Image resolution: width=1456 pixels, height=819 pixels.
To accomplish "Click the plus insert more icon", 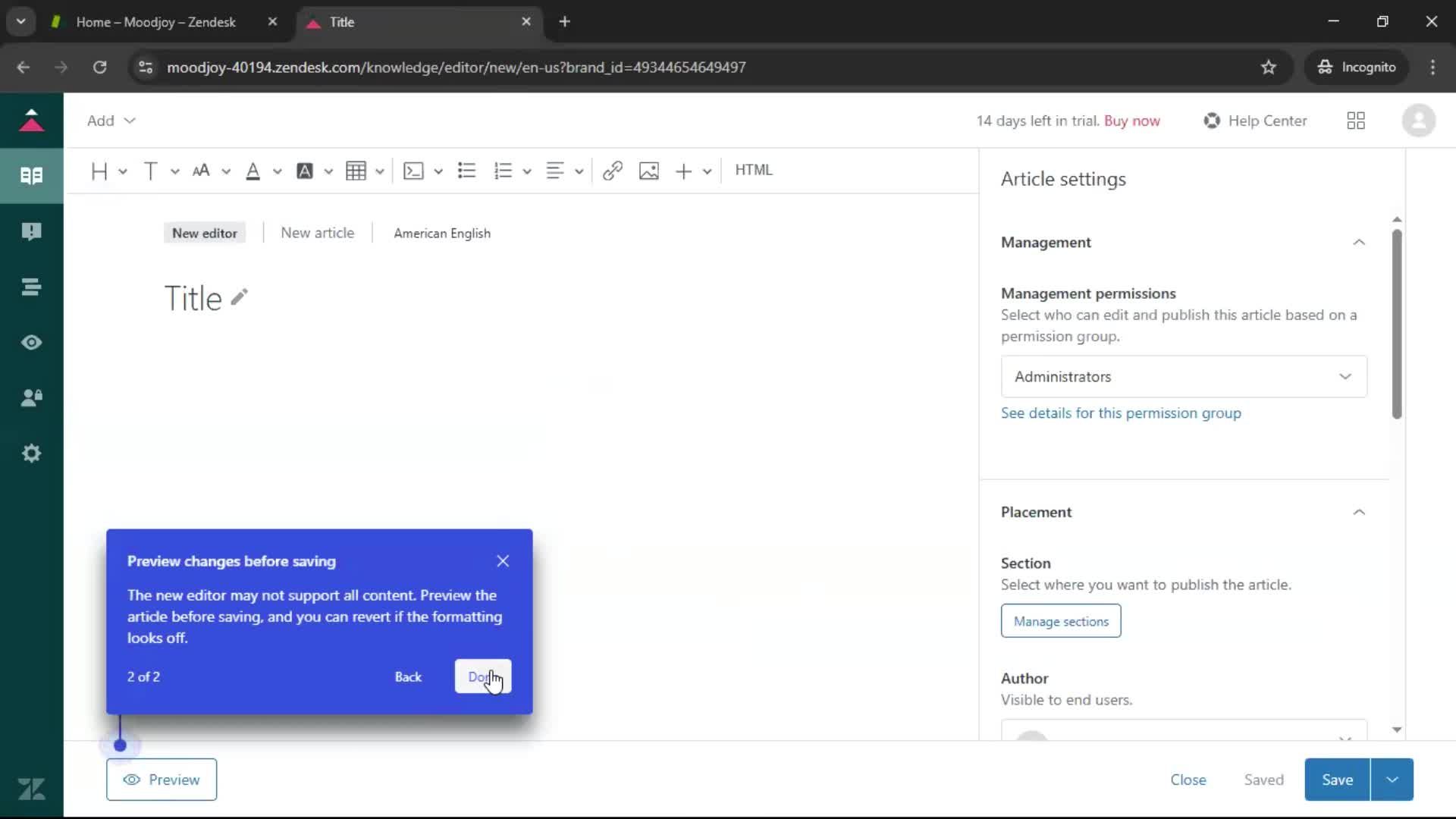I will [x=683, y=171].
